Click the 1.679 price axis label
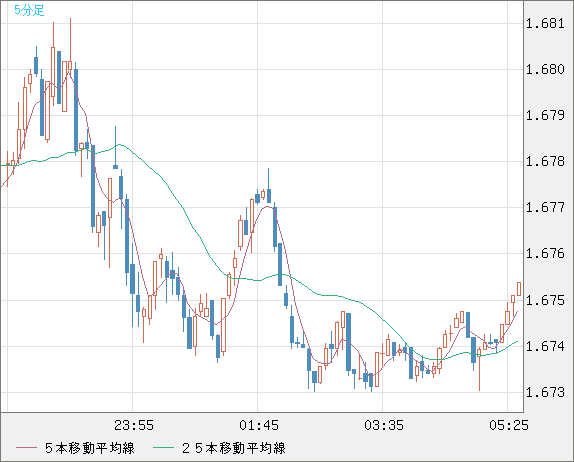 (545, 115)
